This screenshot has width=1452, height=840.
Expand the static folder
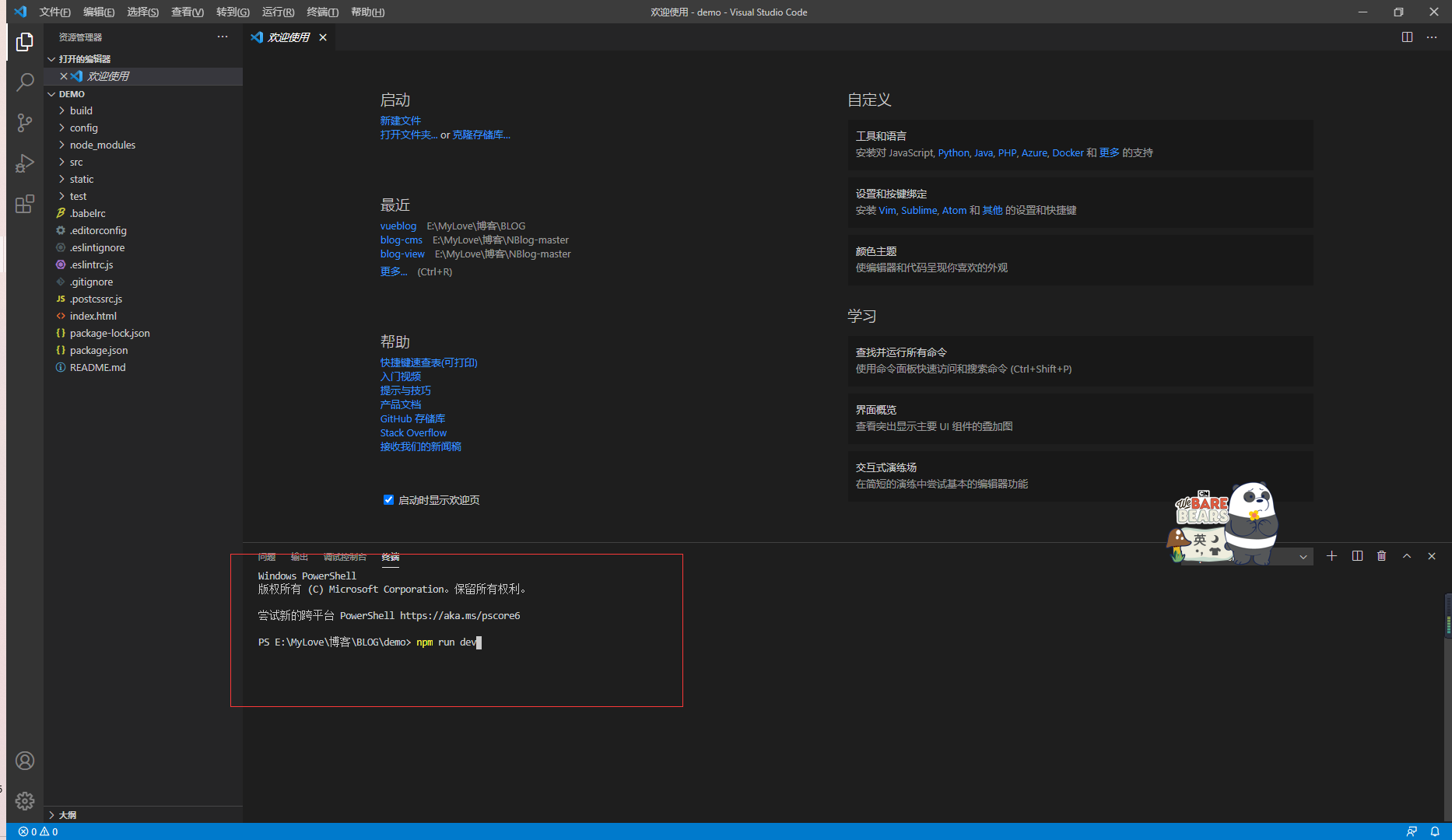coord(143,179)
